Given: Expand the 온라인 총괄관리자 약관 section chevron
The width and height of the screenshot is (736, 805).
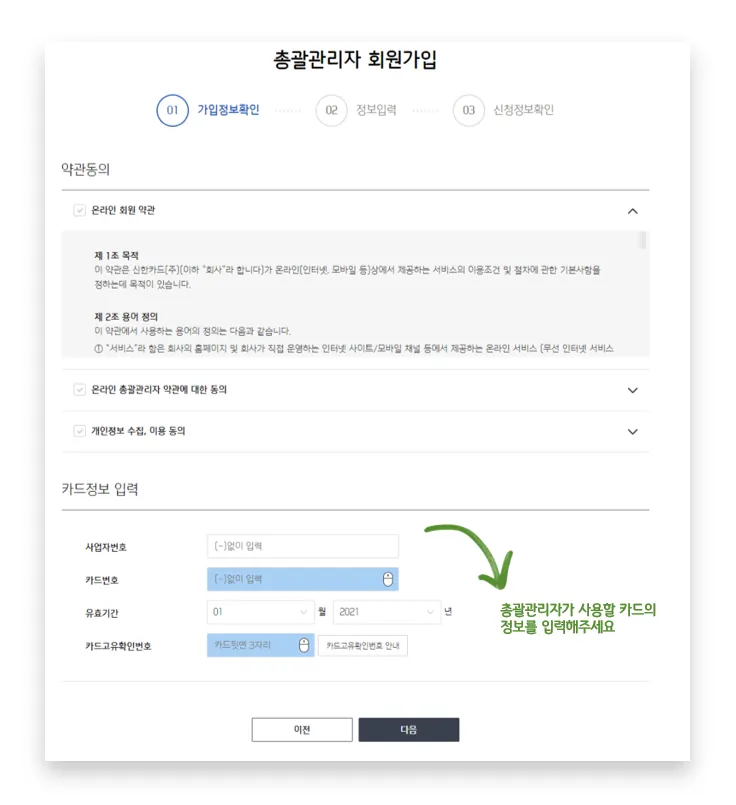Looking at the screenshot, I should pyautogui.click(x=633, y=390).
